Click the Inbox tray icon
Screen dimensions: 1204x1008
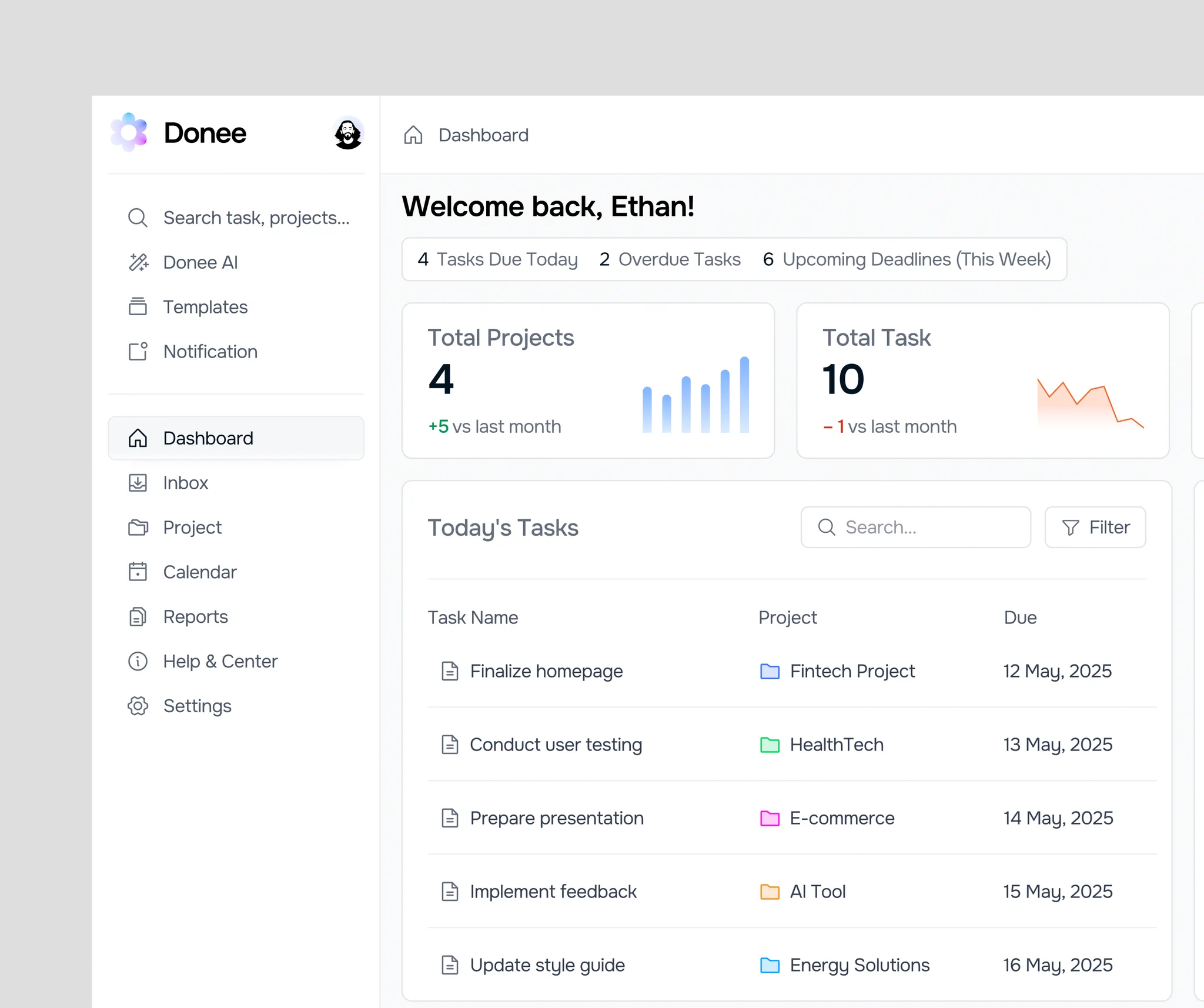(138, 483)
